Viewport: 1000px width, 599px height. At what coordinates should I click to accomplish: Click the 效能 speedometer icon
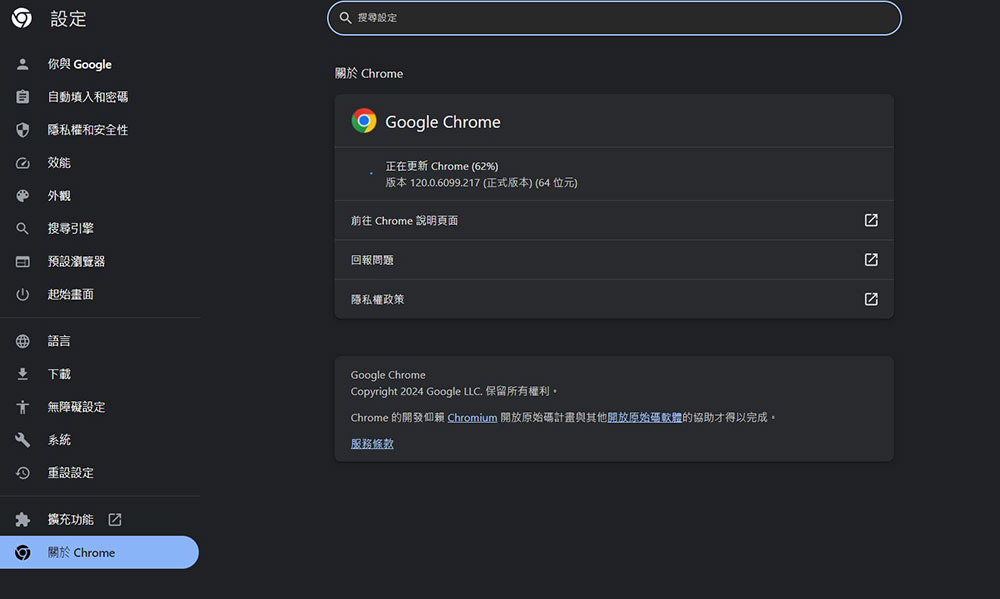pyautogui.click(x=23, y=163)
